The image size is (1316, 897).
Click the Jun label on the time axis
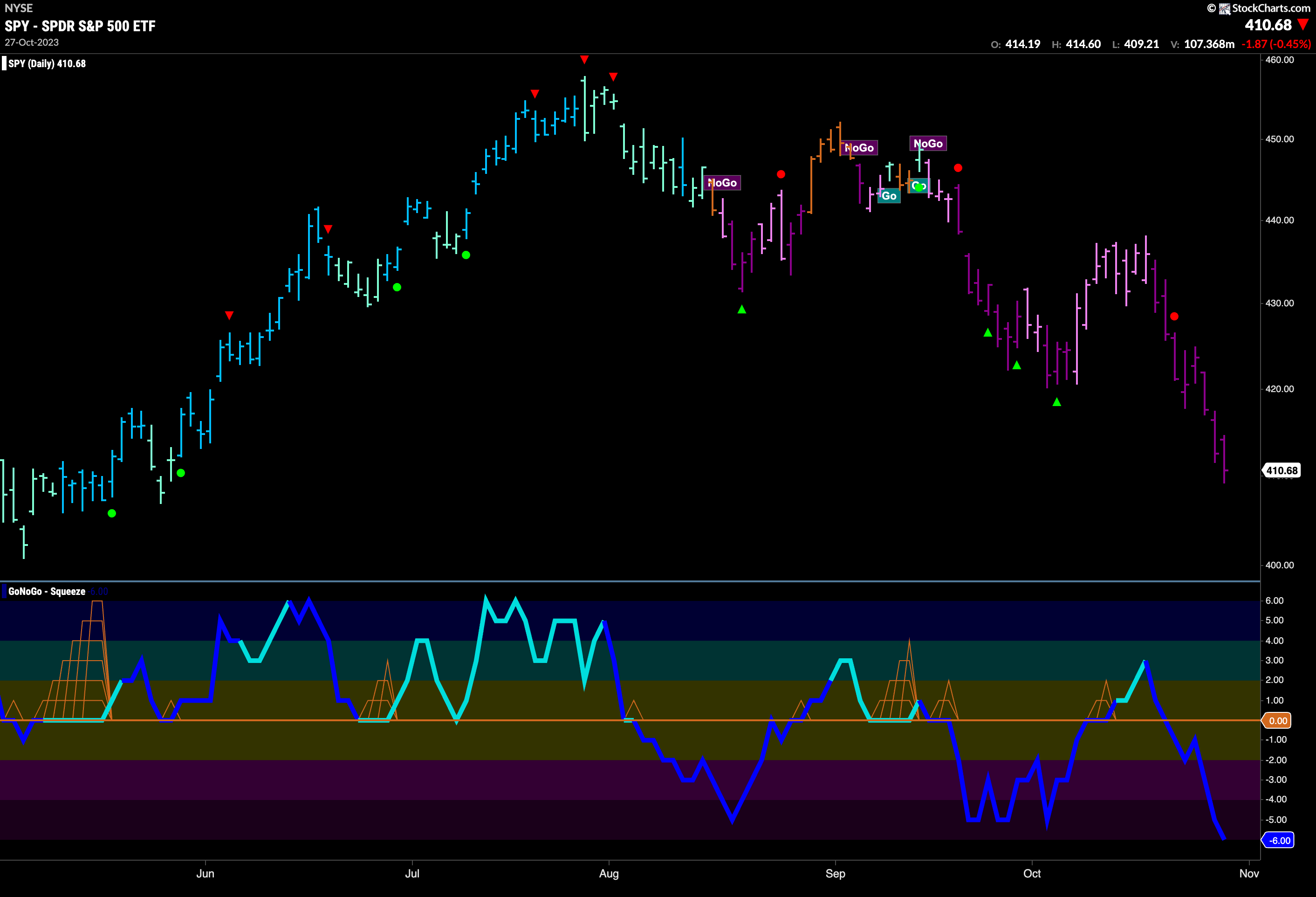[205, 873]
